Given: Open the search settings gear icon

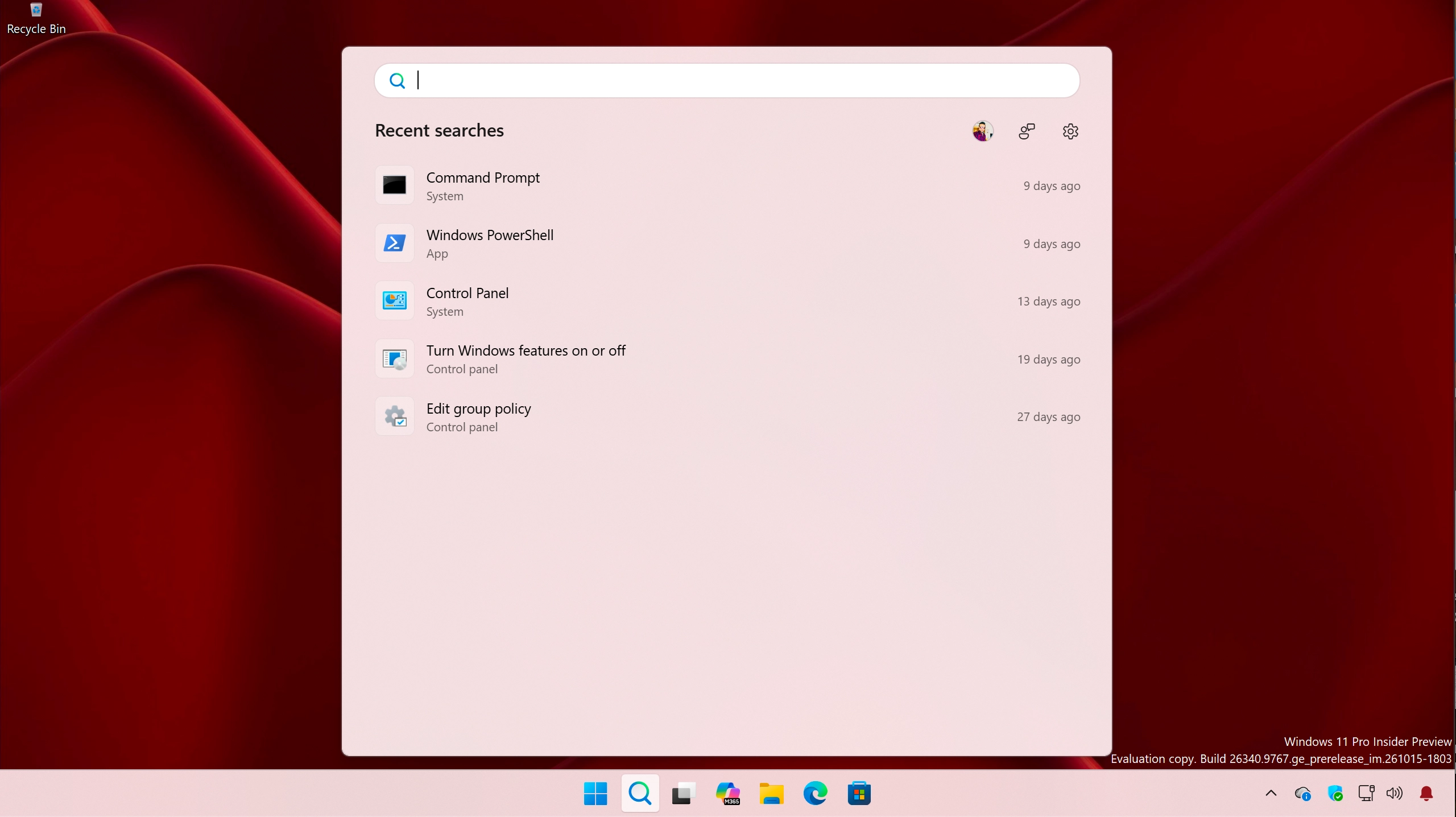Looking at the screenshot, I should [x=1070, y=131].
